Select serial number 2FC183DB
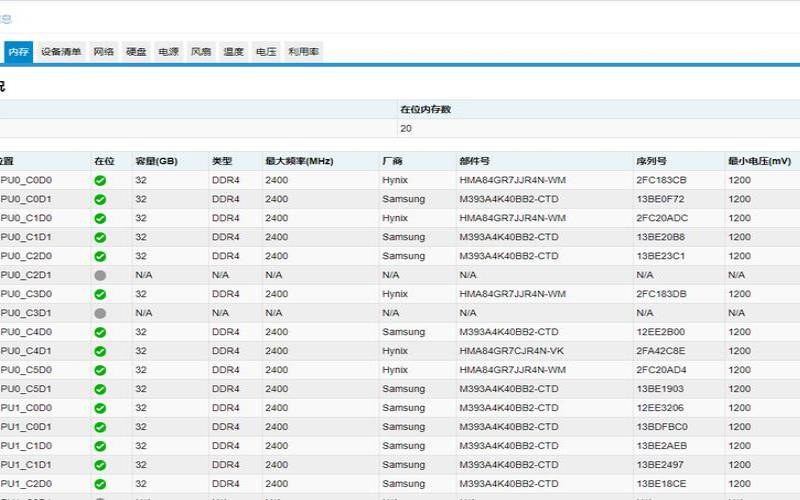Image resolution: width=800 pixels, height=500 pixels. tap(661, 294)
